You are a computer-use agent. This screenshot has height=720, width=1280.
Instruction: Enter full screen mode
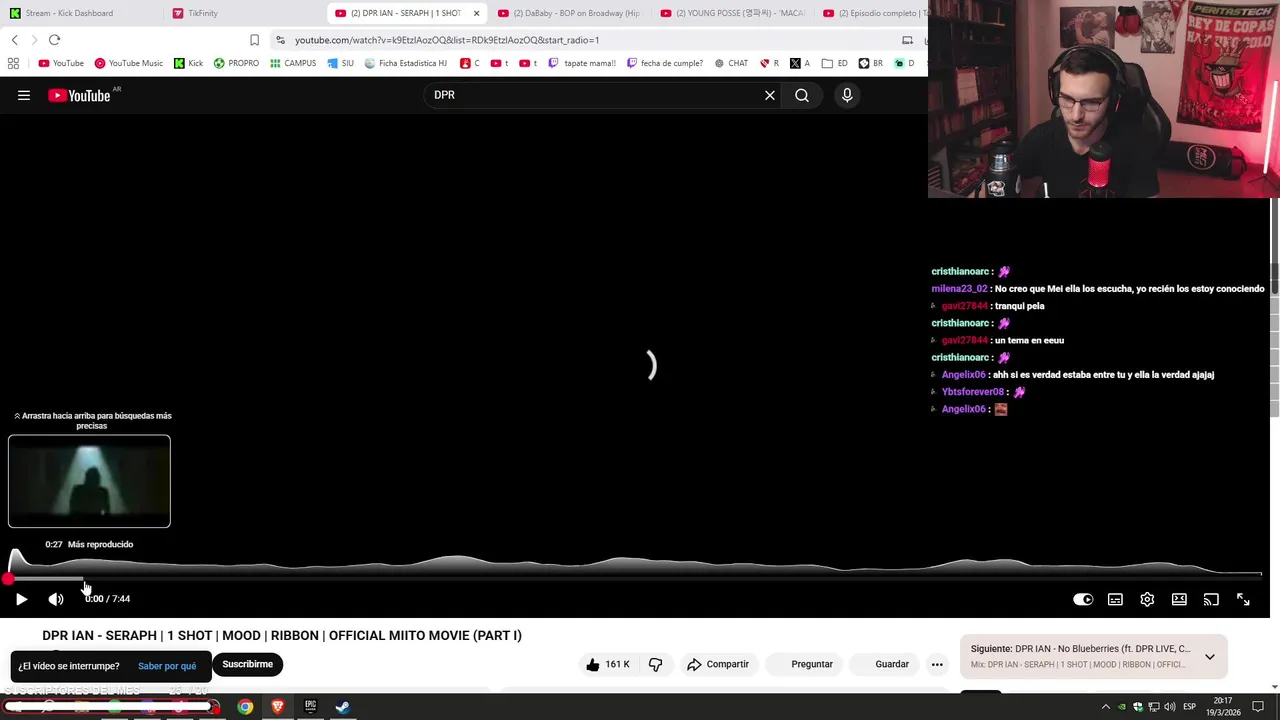pos(1243,599)
